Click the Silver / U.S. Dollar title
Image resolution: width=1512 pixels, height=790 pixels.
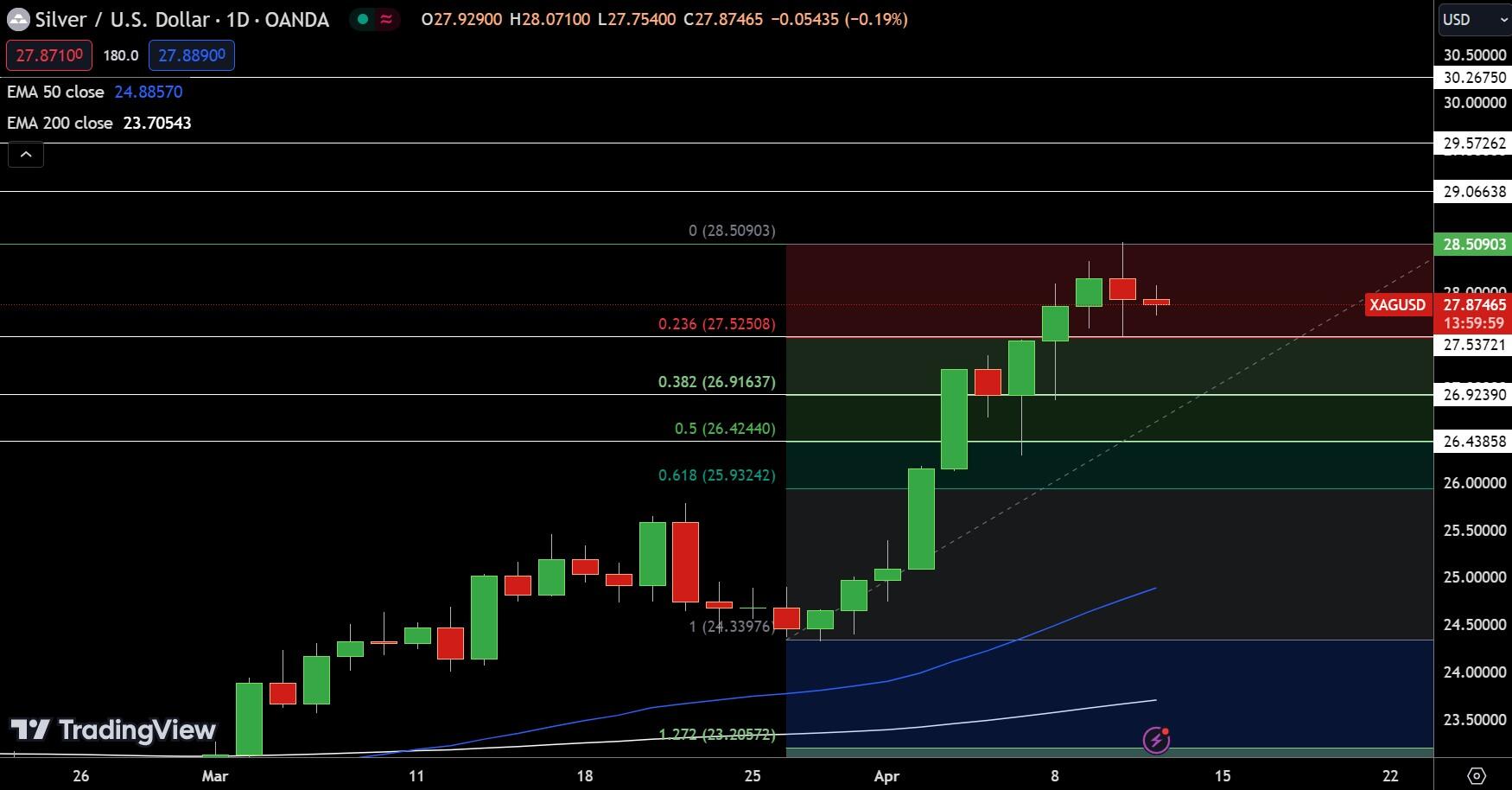[x=123, y=19]
